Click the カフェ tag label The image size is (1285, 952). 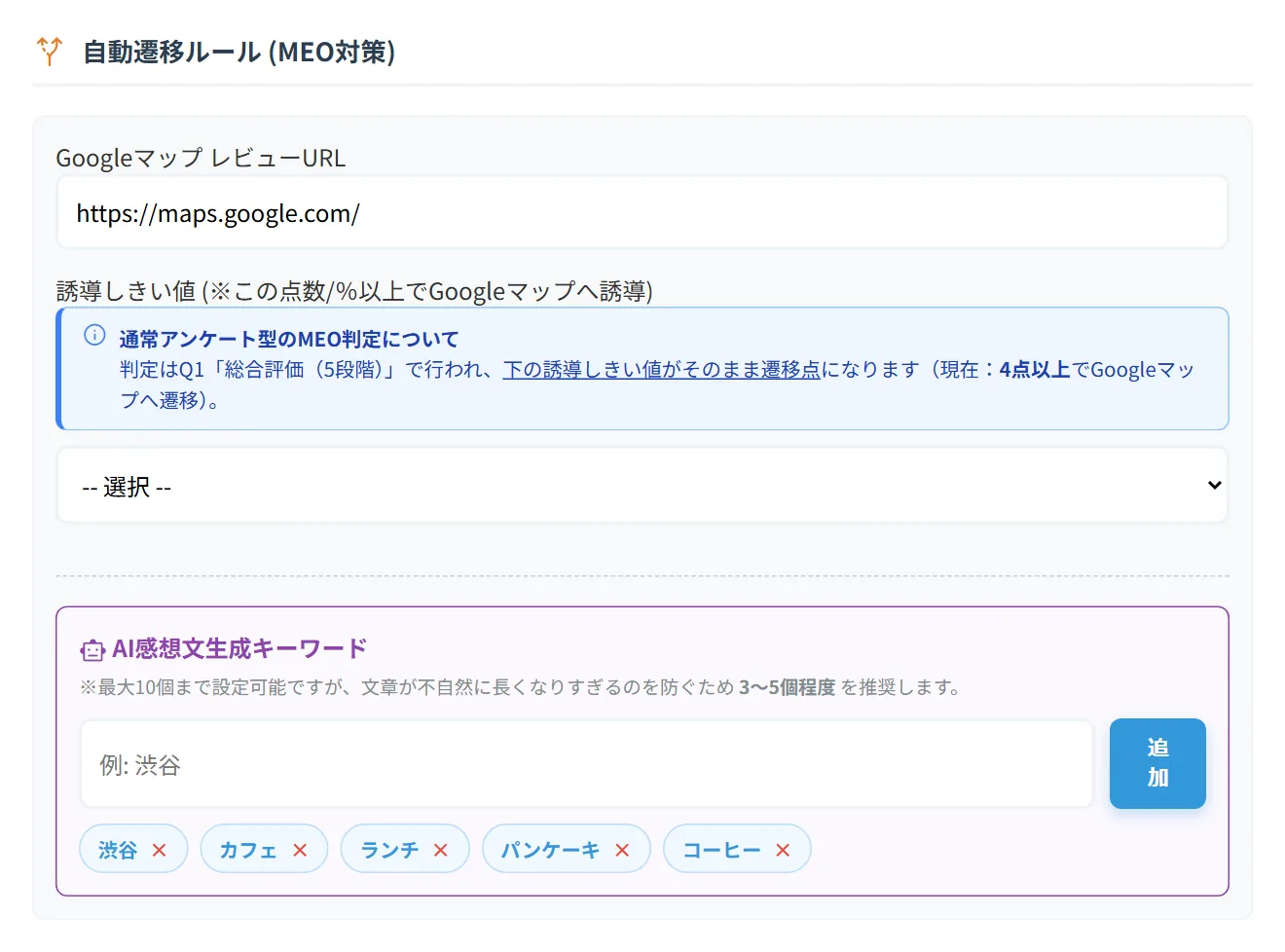point(248,850)
